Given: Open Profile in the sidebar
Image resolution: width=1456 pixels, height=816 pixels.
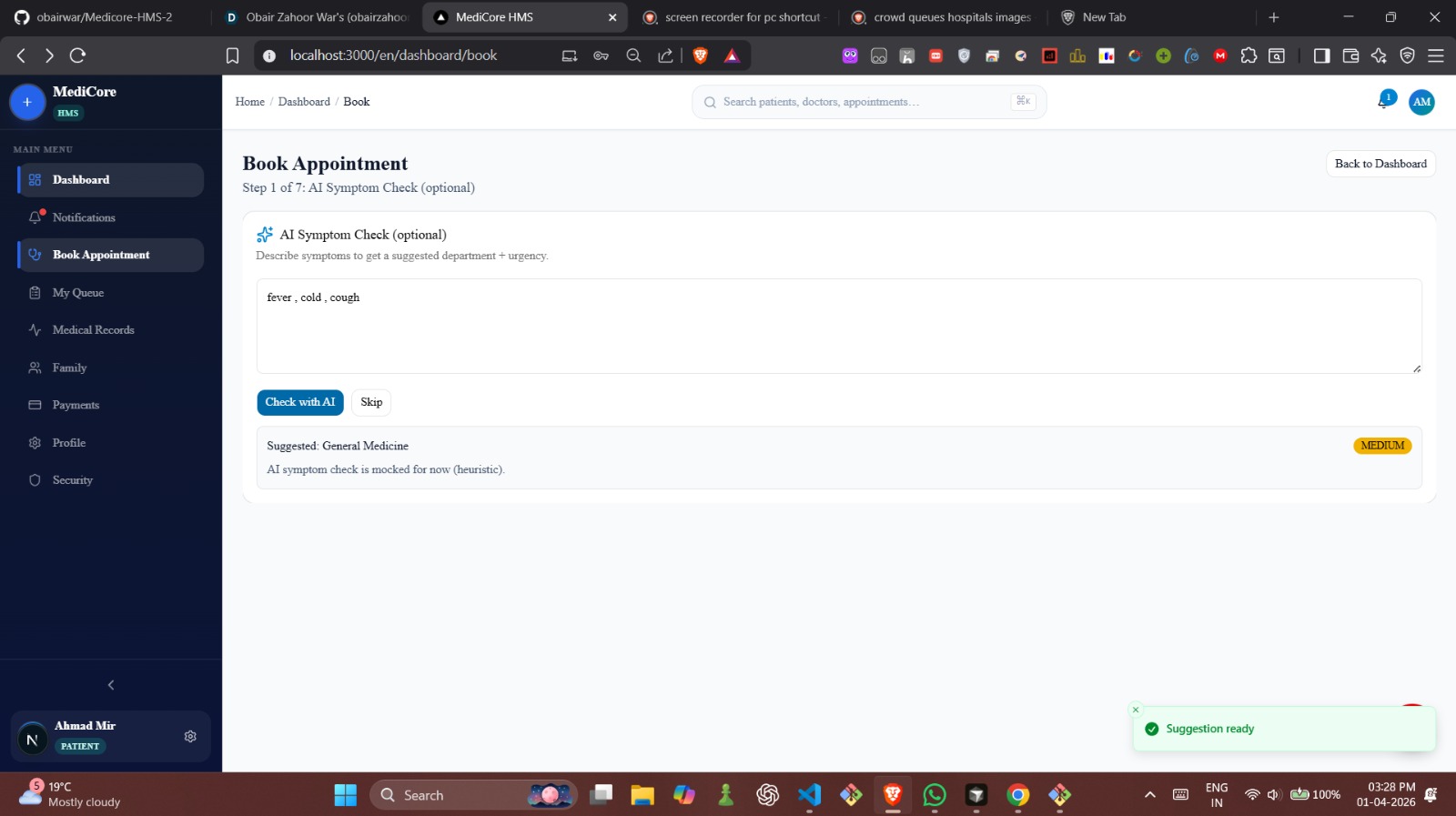Looking at the screenshot, I should click(x=110, y=443).
